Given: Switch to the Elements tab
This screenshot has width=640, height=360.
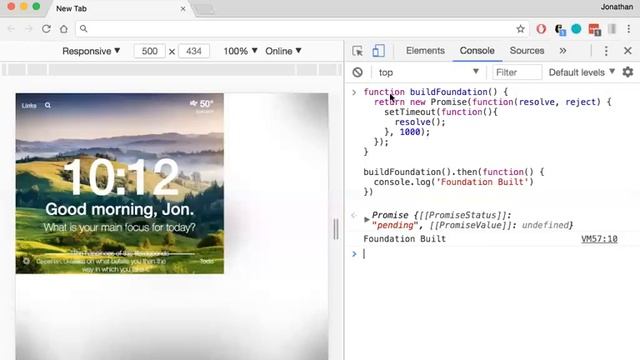Looking at the screenshot, I should pyautogui.click(x=425, y=51).
